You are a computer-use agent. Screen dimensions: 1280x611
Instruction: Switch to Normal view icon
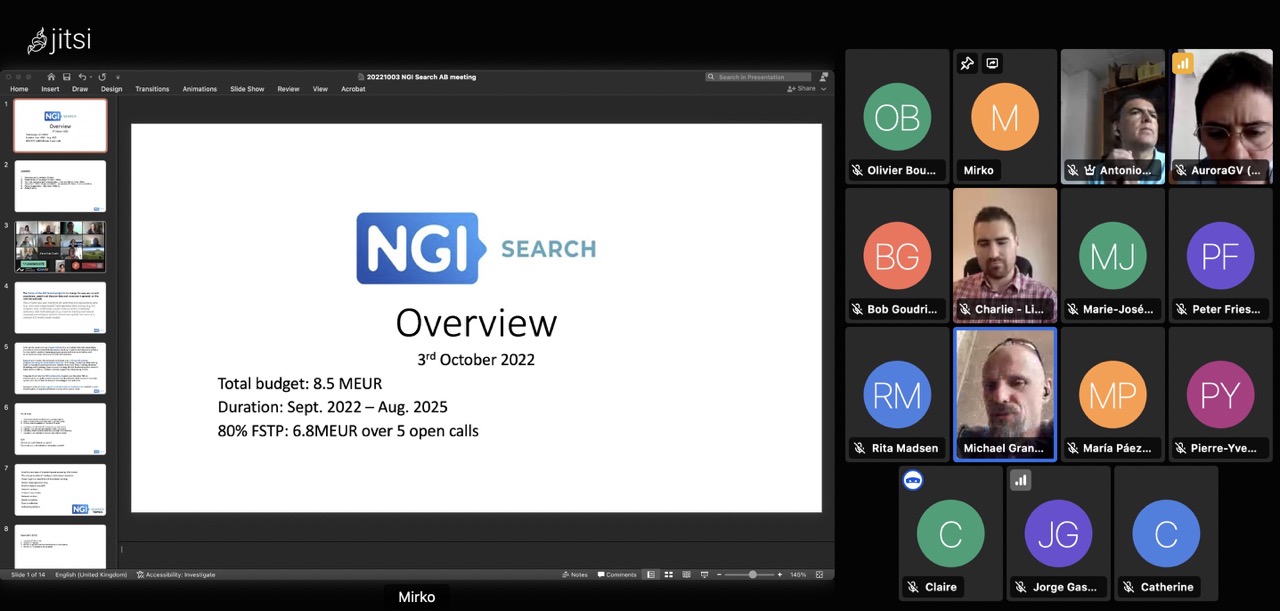[651, 575]
